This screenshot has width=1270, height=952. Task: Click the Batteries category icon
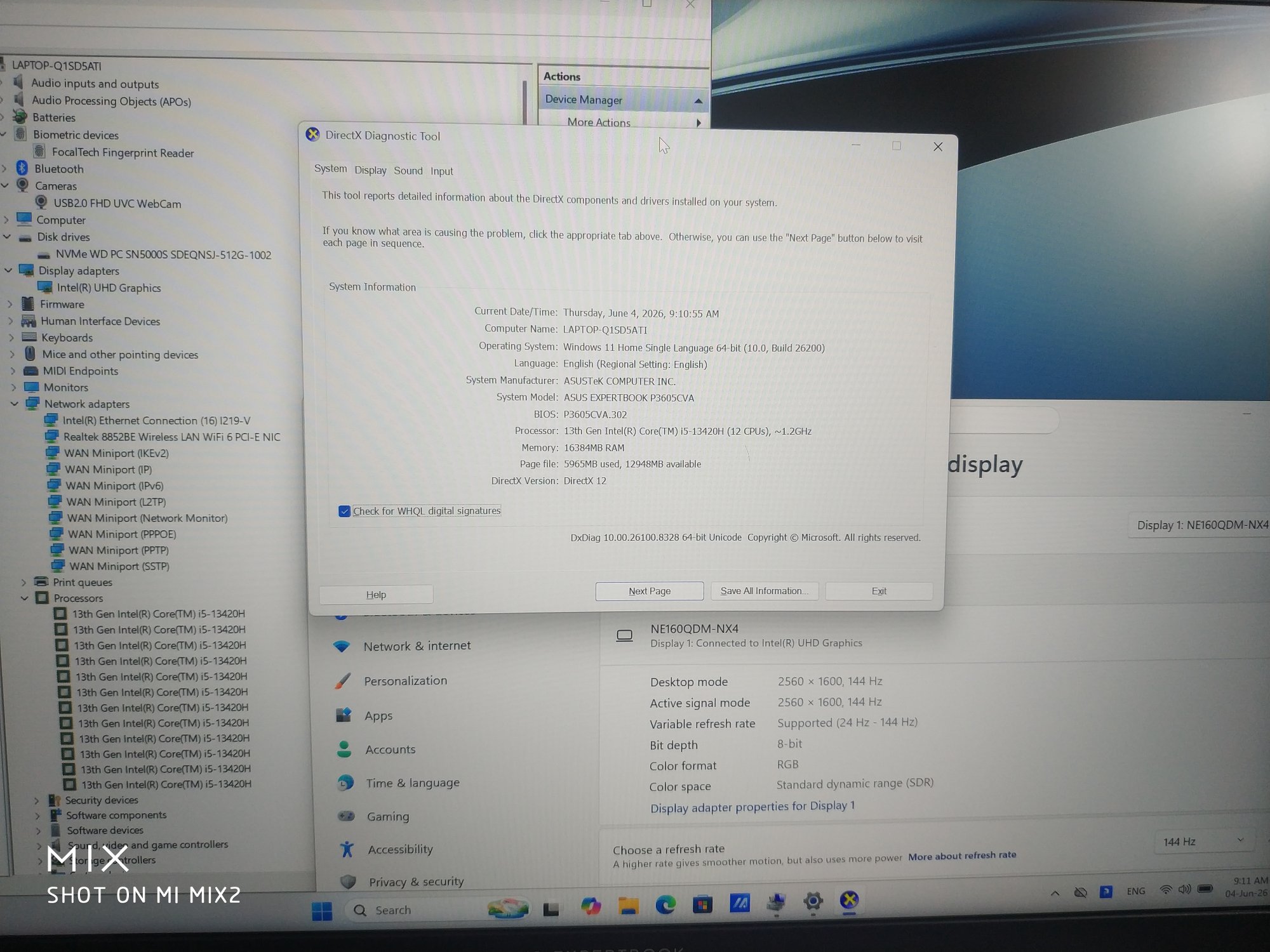pos(20,117)
